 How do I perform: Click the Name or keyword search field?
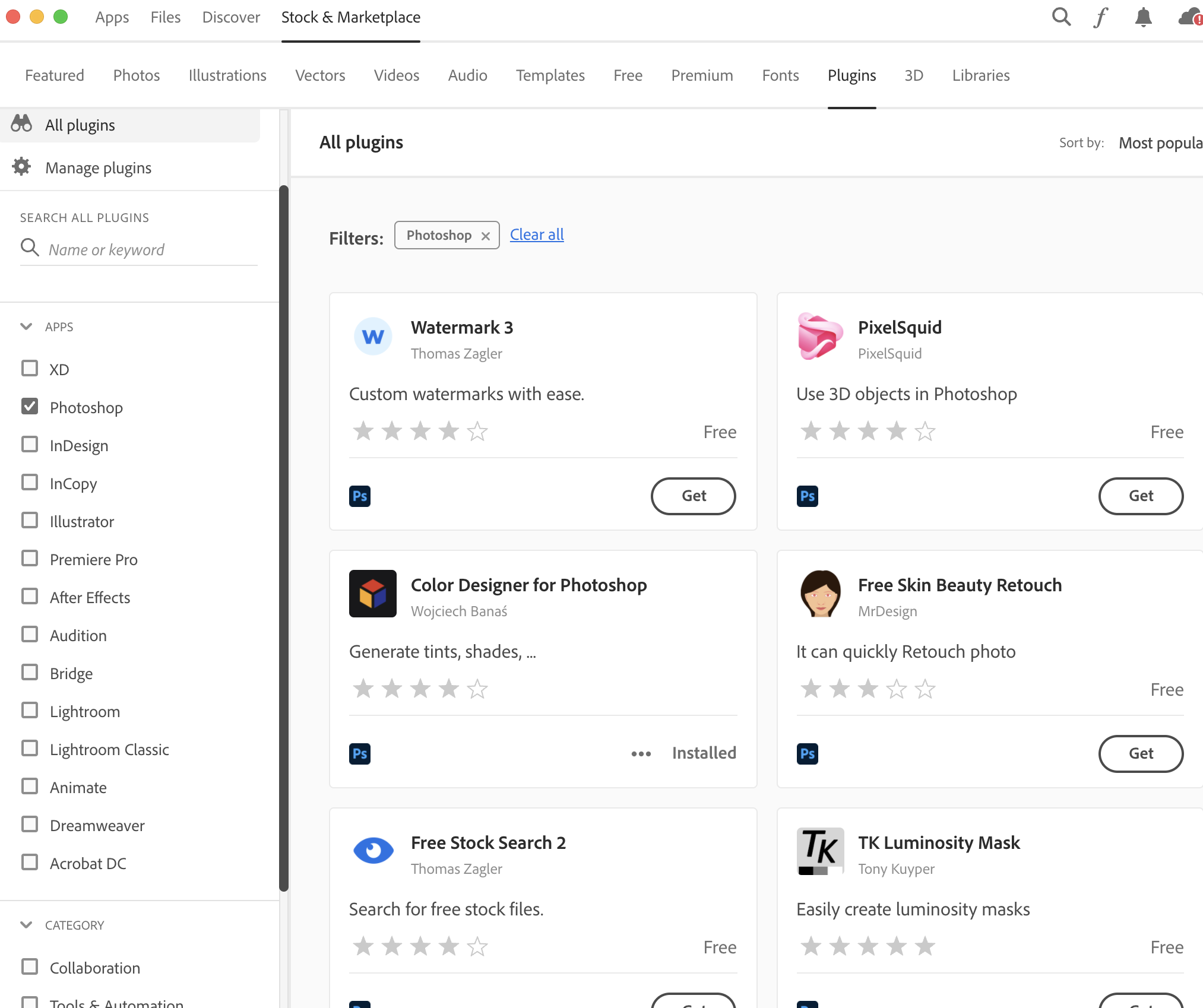137,249
